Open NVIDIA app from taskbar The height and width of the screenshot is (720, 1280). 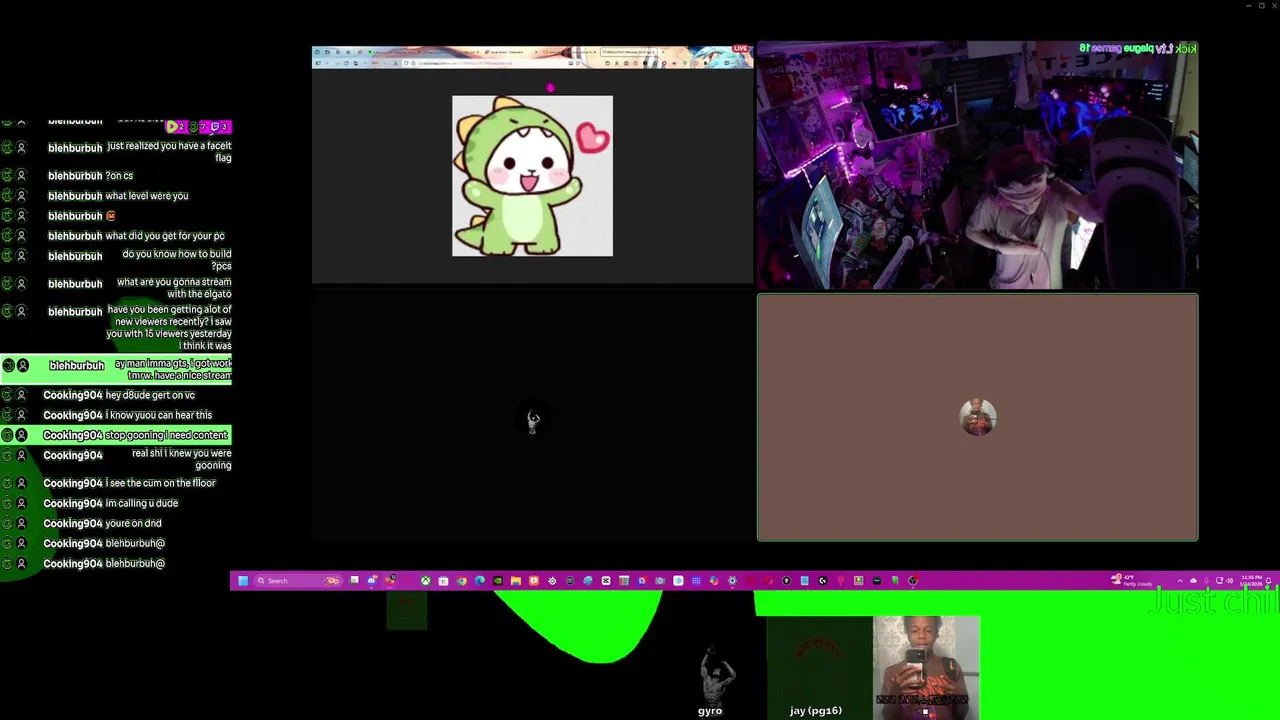pyautogui.click(x=498, y=580)
